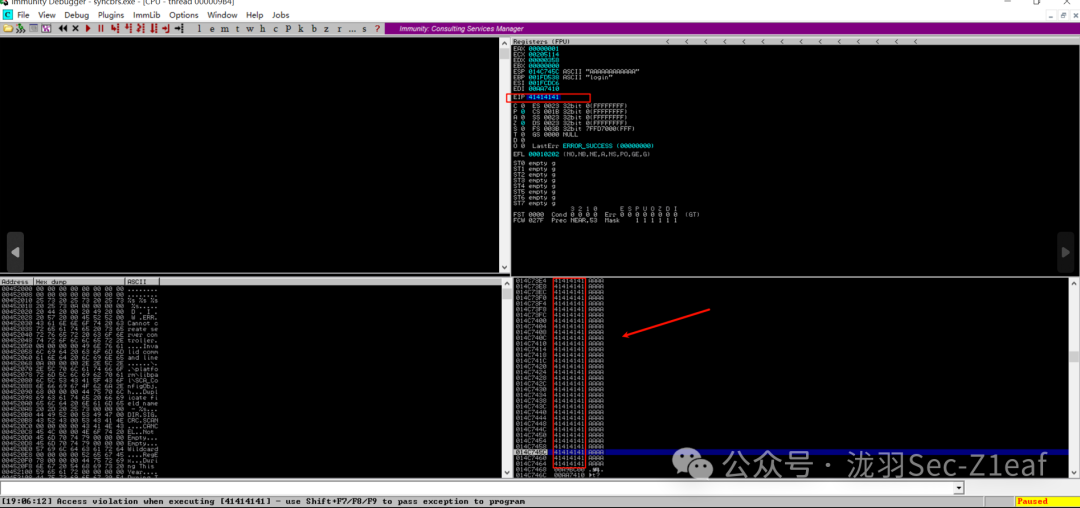Screen dimensions: 1080x508
Task: Open the Debug menu
Action: pos(76,15)
